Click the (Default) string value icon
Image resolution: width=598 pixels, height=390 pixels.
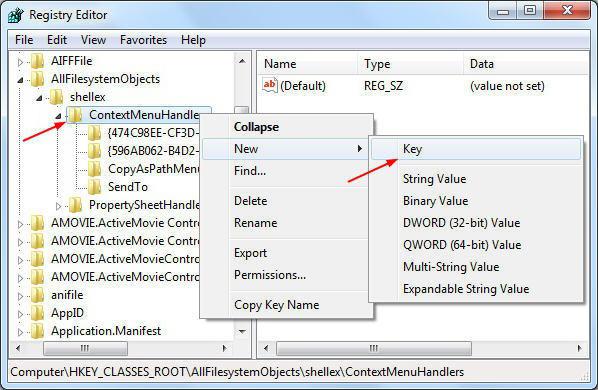pyautogui.click(x=269, y=85)
